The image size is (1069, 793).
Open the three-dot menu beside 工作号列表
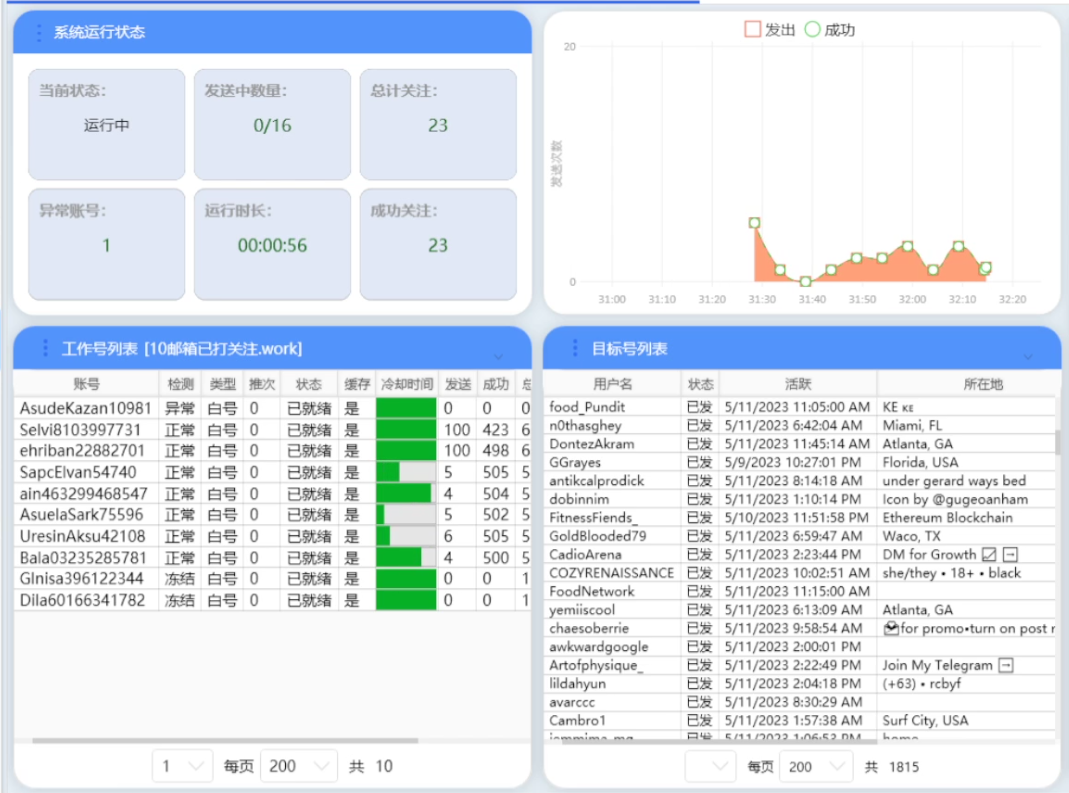(45, 348)
